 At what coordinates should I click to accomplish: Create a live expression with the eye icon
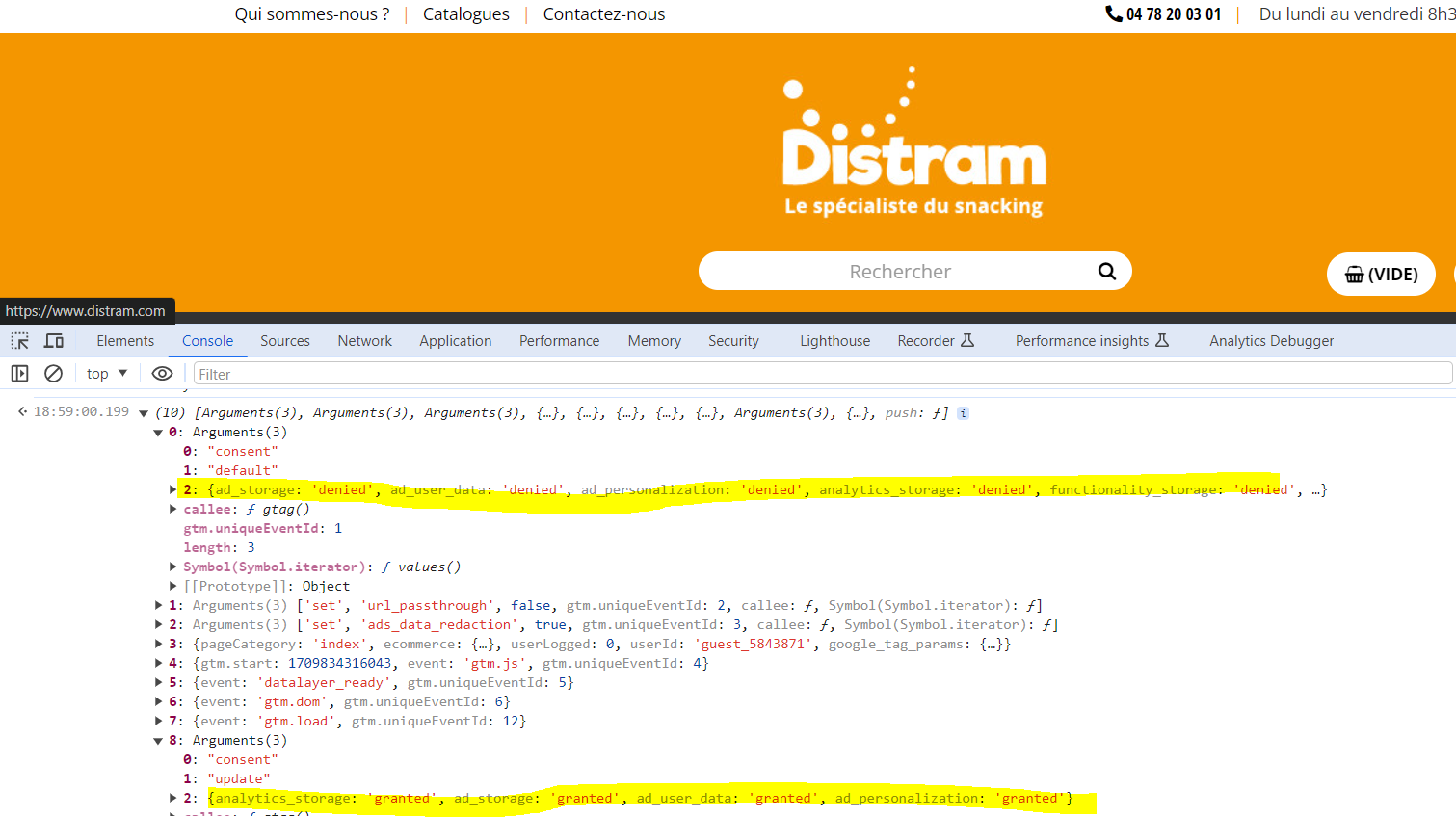point(163,374)
